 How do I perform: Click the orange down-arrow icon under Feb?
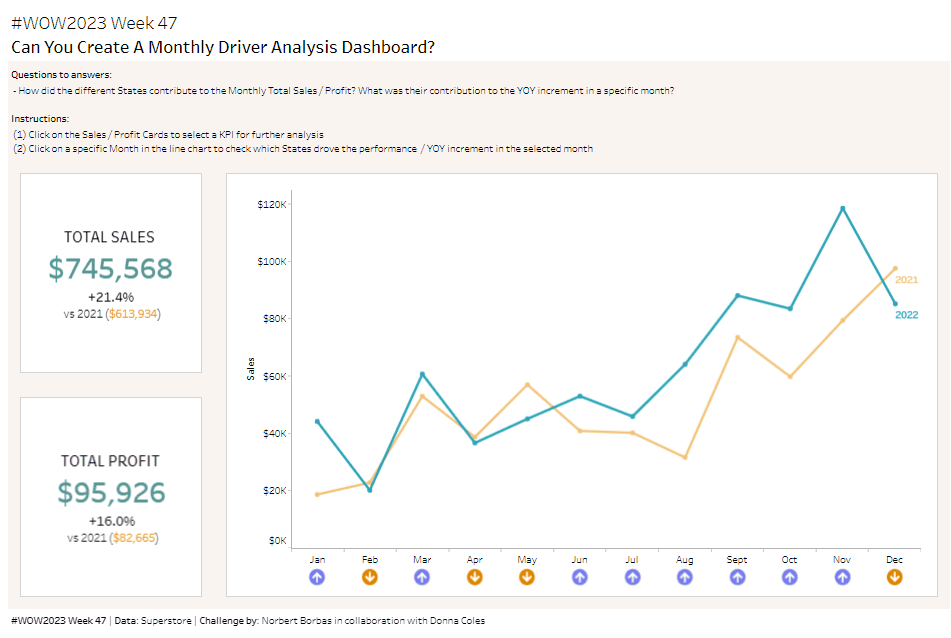click(370, 577)
